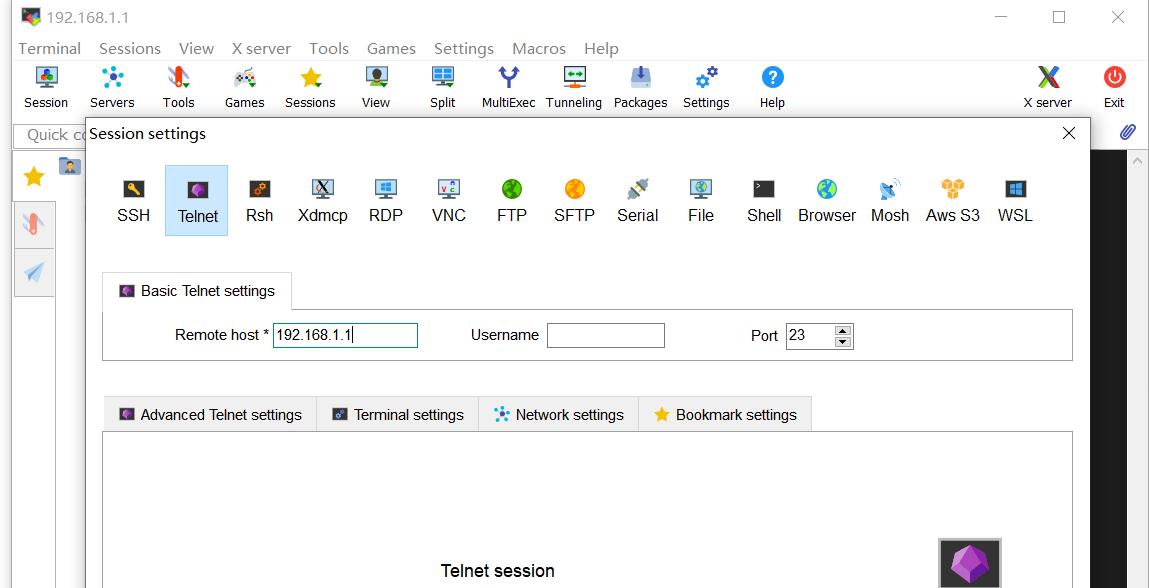
Task: Maximize the MobaXterm main window
Action: 1059,17
